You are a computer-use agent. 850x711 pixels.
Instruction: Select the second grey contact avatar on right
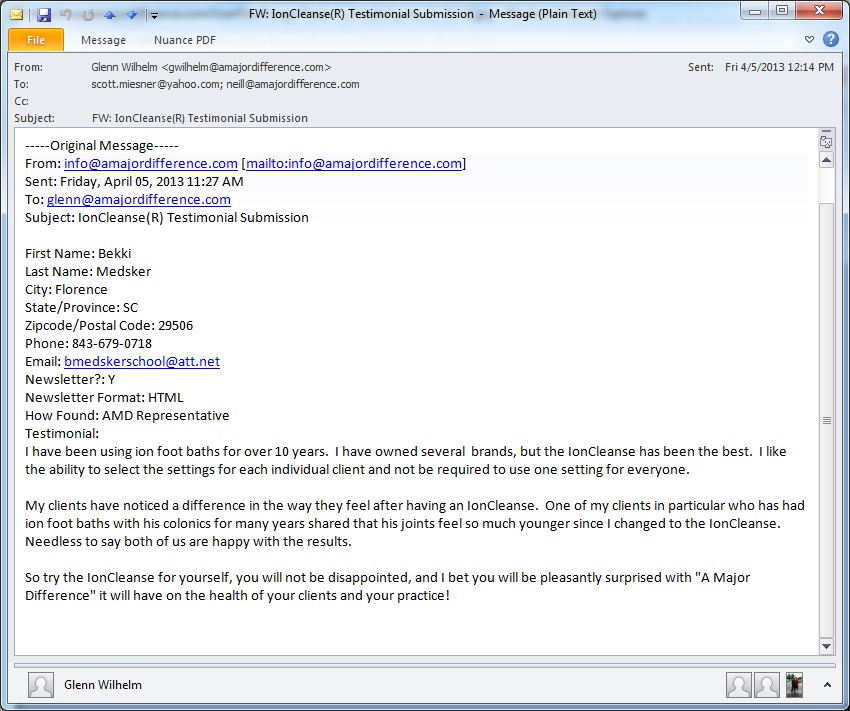coord(767,686)
